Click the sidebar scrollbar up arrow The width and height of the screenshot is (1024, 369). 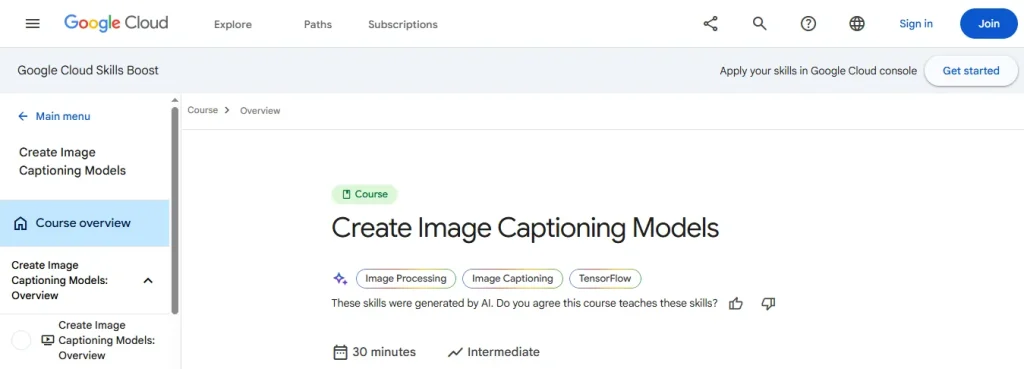click(174, 100)
